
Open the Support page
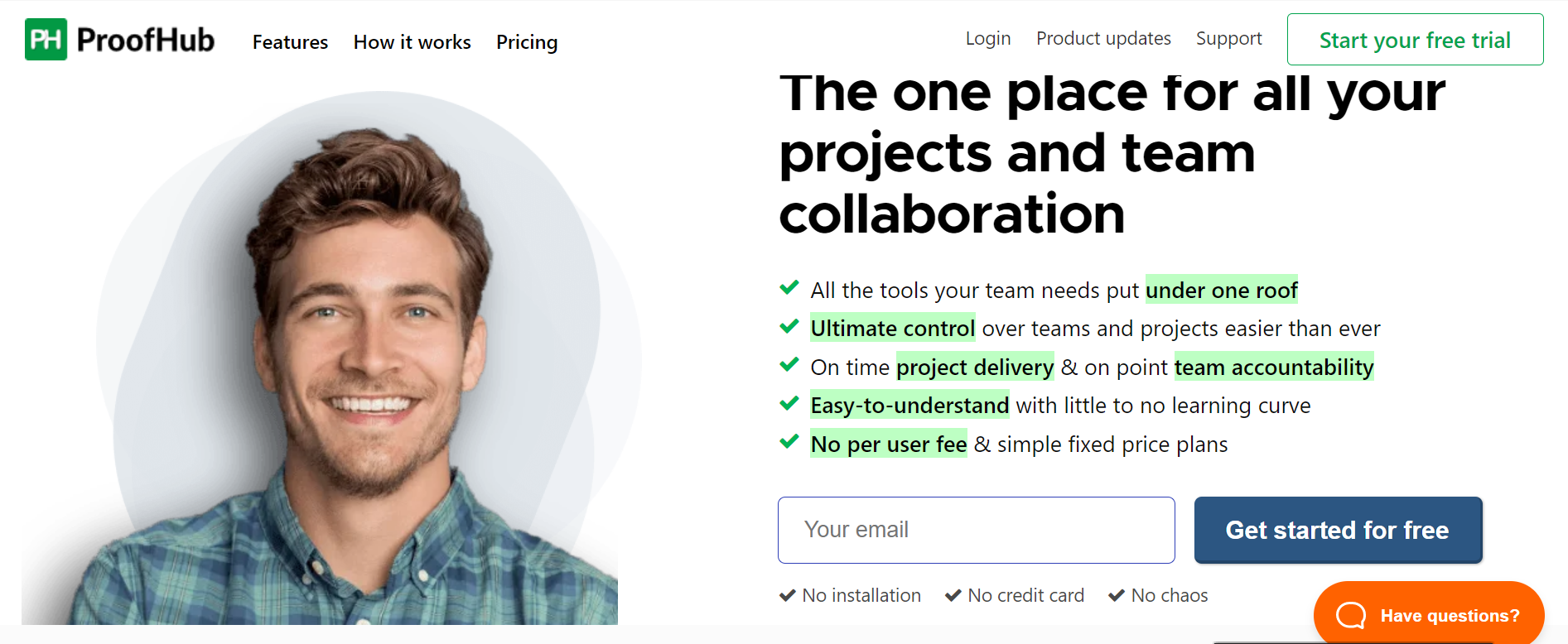coord(1228,38)
